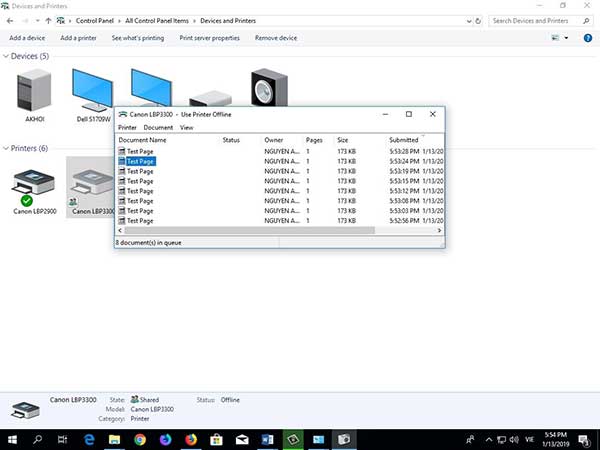Screen dimensions: 600x450
Task: Select the Dell S1709W monitor device
Action: pyautogui.click(x=92, y=91)
